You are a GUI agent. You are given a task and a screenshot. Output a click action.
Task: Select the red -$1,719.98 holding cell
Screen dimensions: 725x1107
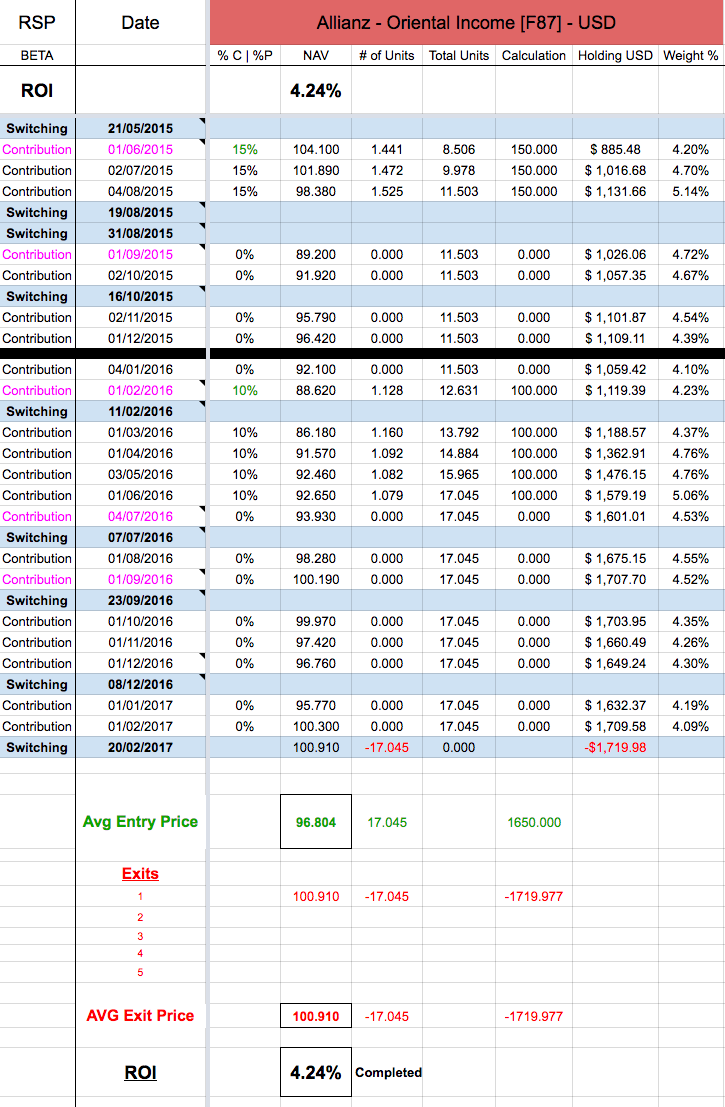pyautogui.click(x=615, y=748)
